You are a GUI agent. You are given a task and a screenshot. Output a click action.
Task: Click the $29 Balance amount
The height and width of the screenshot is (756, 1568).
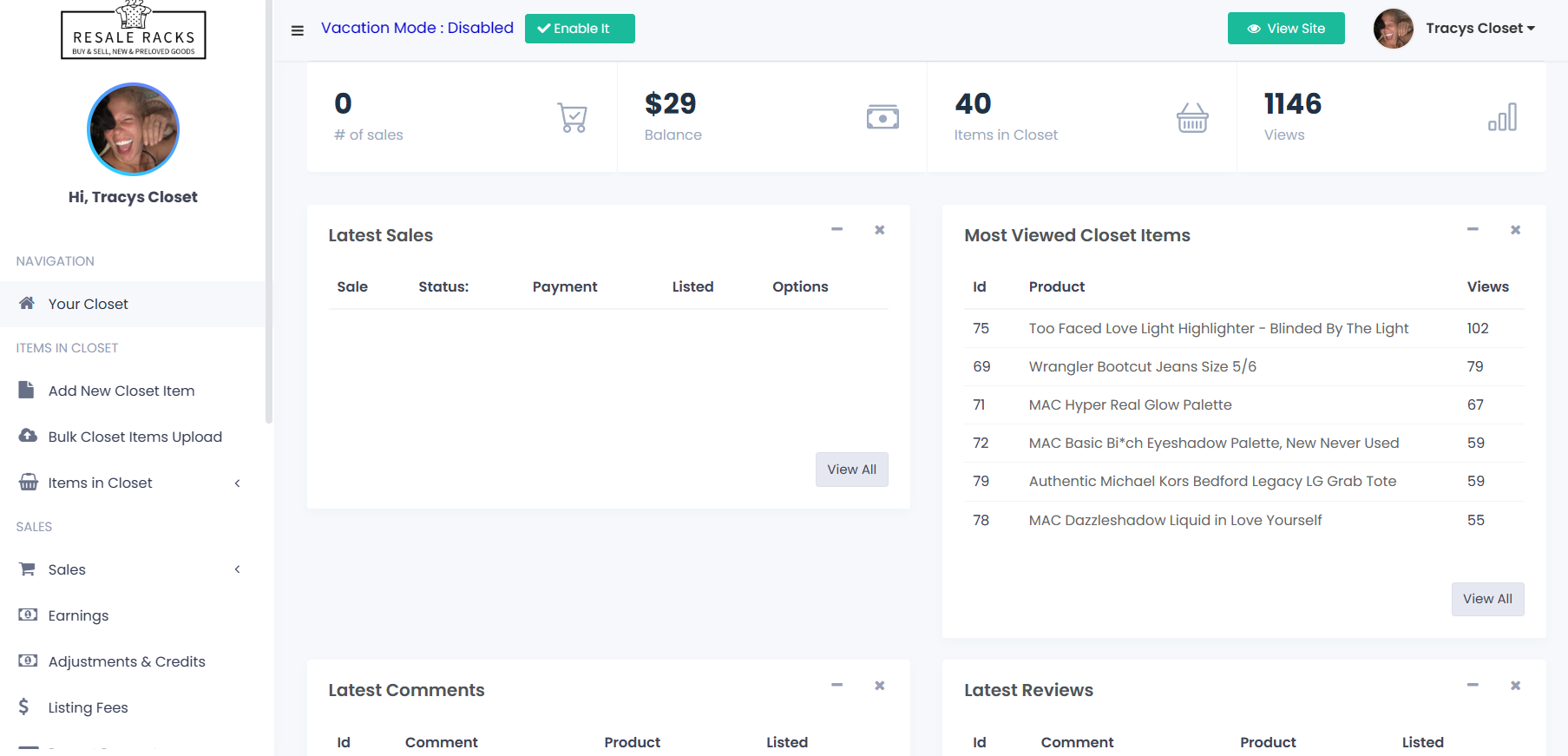pyautogui.click(x=670, y=104)
